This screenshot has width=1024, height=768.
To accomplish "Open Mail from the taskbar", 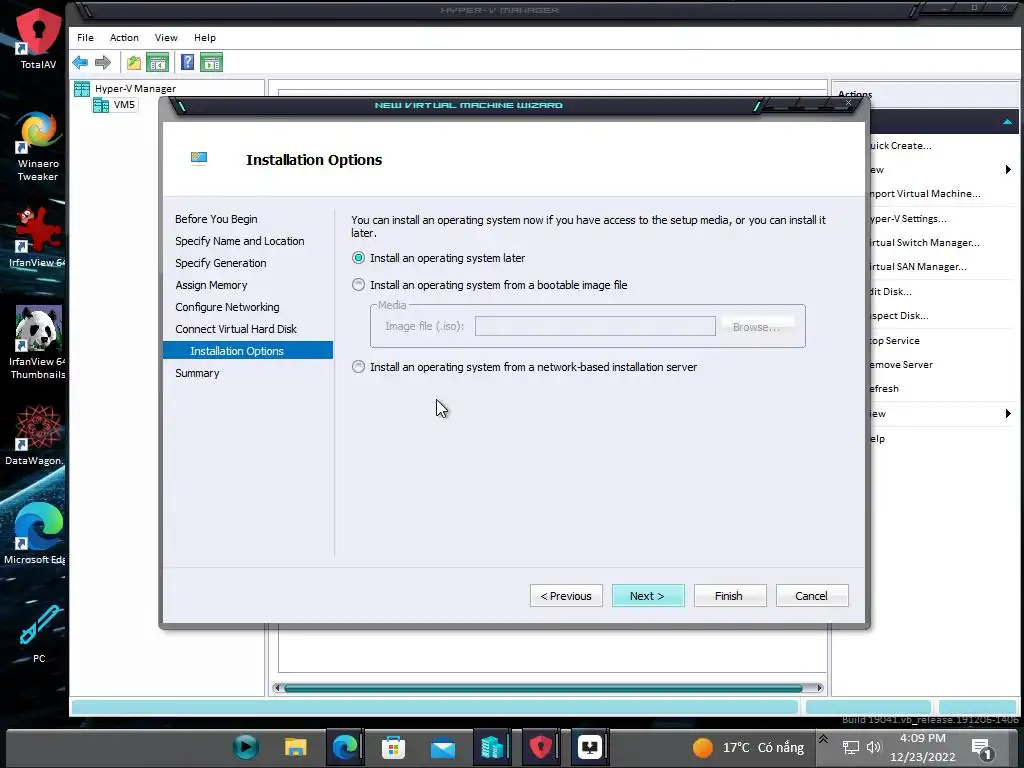I will pos(443,747).
